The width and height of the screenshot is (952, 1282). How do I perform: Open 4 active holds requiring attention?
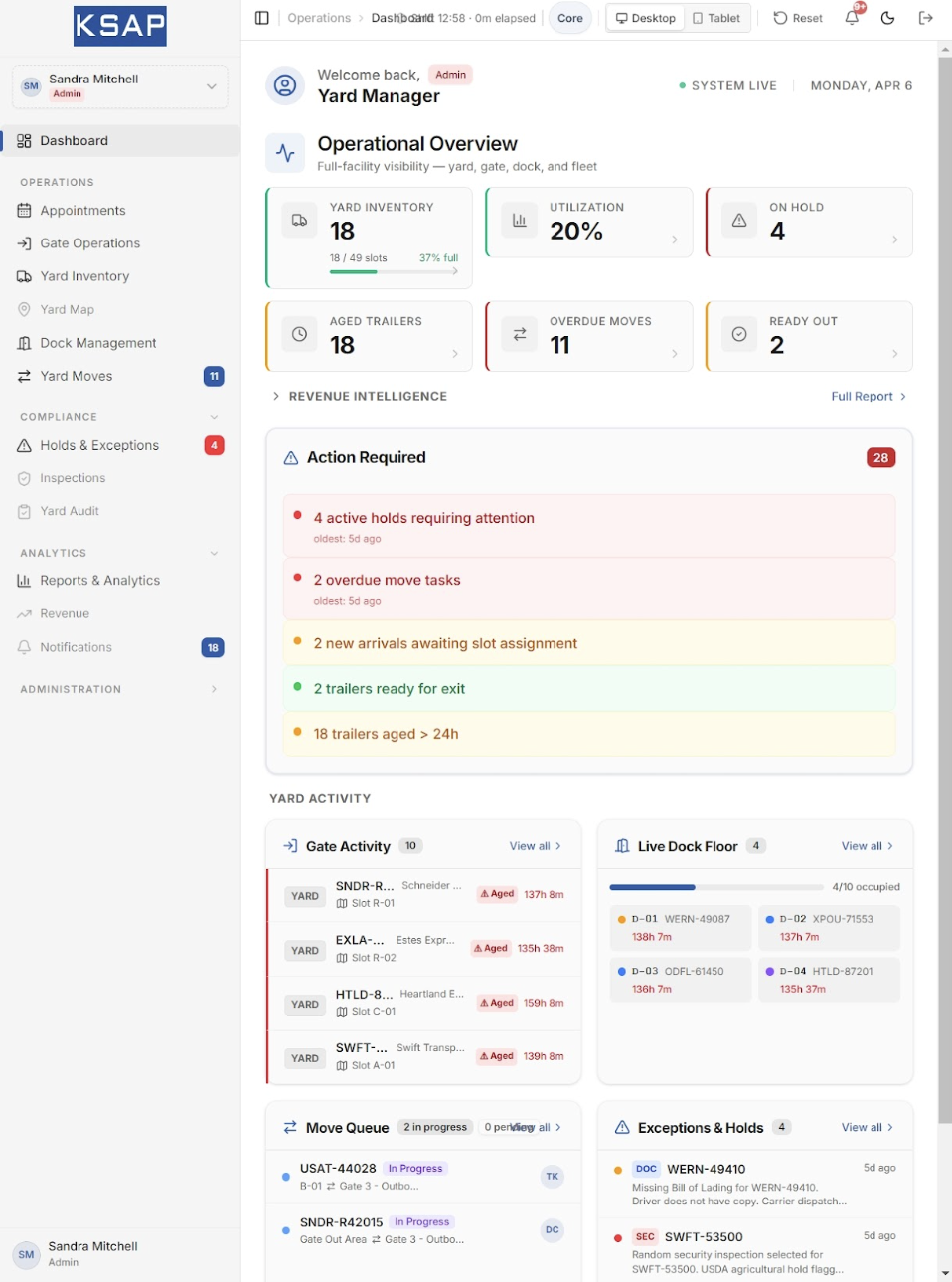[589, 526]
